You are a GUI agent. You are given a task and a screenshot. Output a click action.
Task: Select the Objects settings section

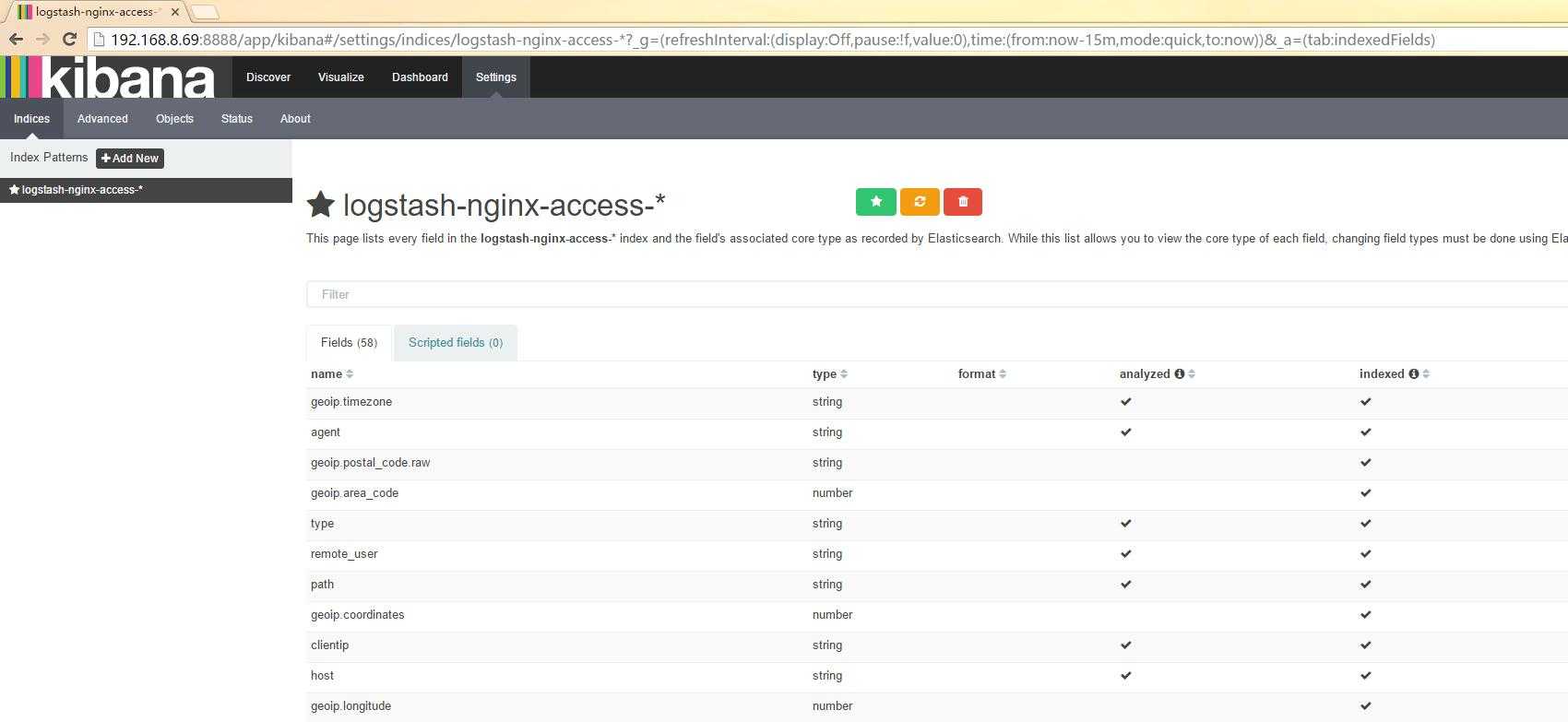(x=174, y=119)
